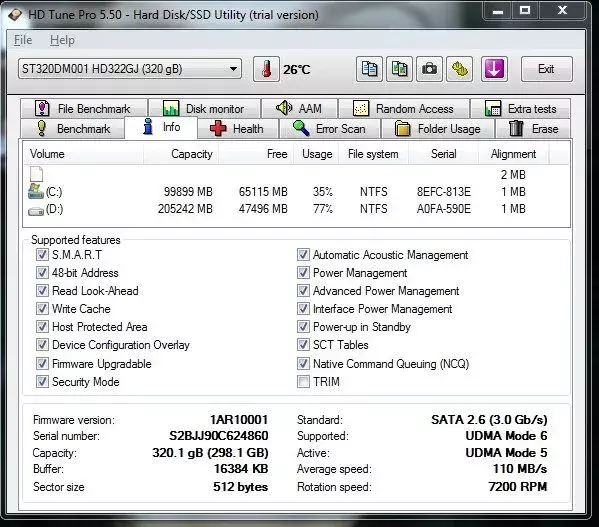The width and height of the screenshot is (599, 527).
Task: Select the unnamed volume blank page icon
Action: point(36,174)
